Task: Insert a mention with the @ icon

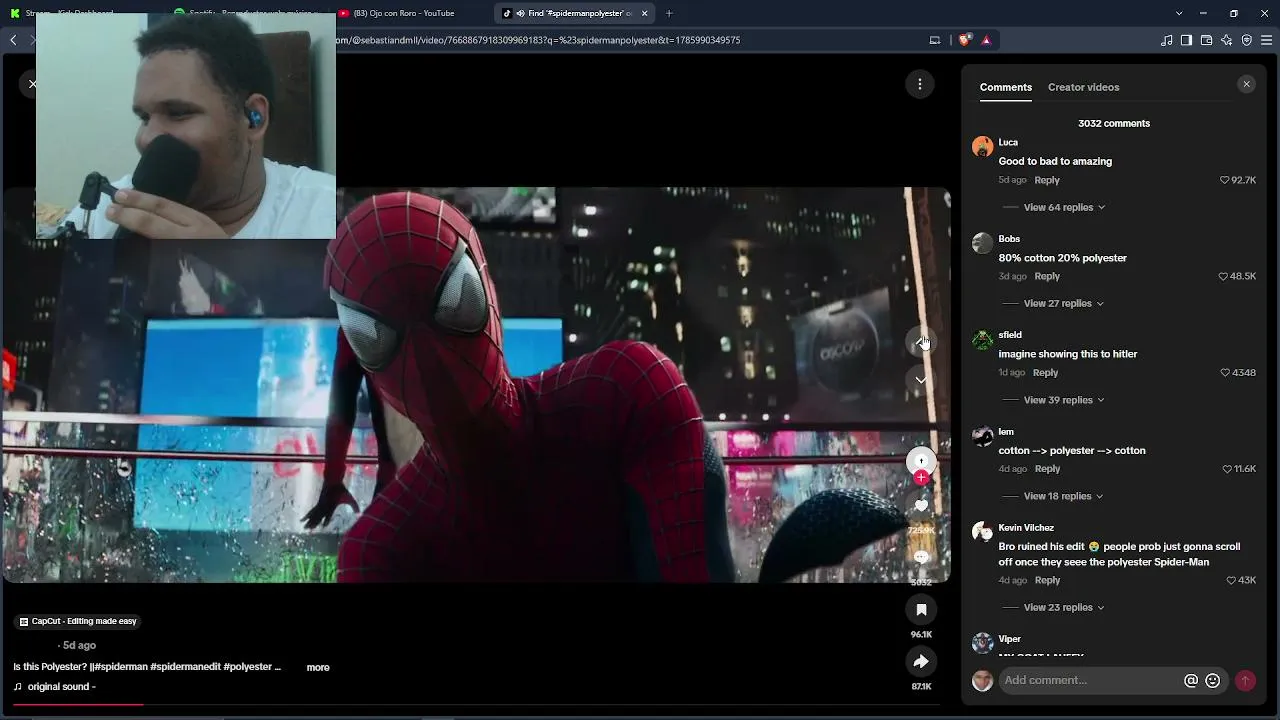Action: pos(1191,681)
